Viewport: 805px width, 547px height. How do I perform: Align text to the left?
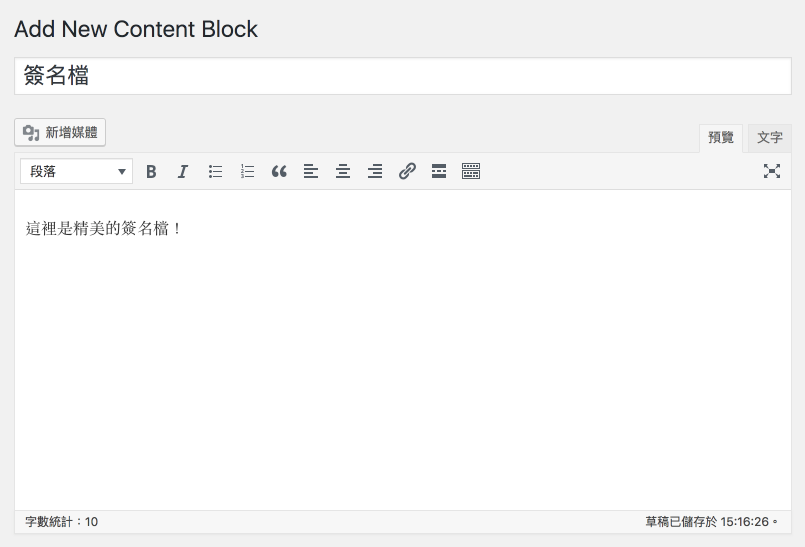point(311,171)
